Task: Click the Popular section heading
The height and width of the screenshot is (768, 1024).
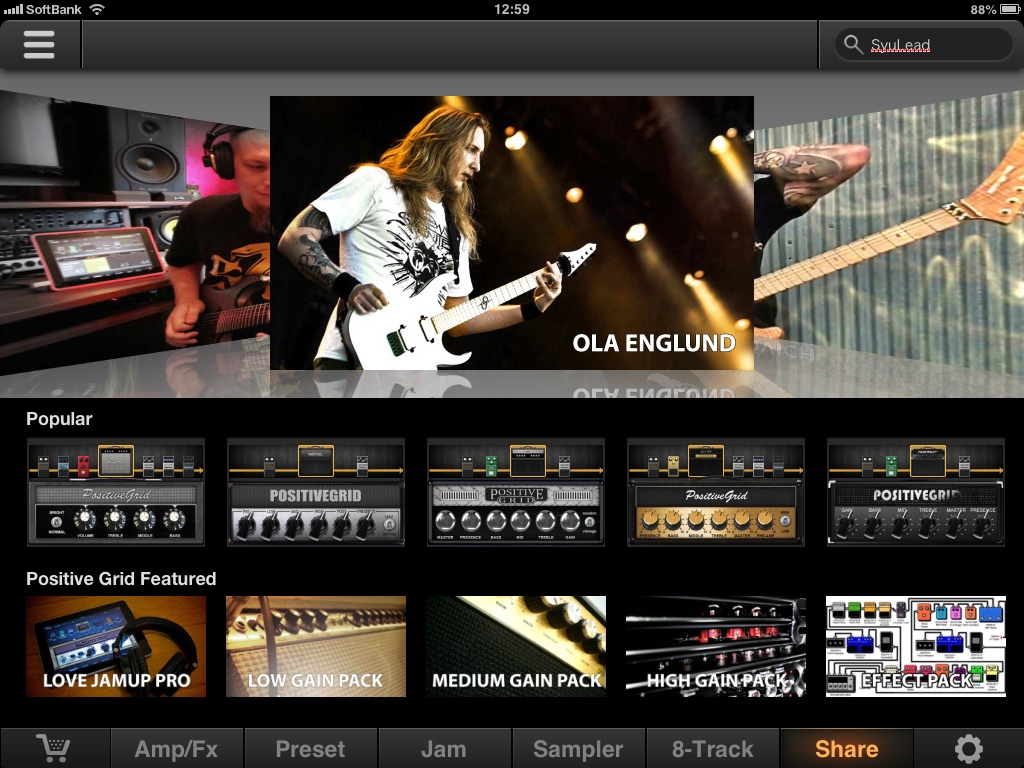Action: coord(59,419)
